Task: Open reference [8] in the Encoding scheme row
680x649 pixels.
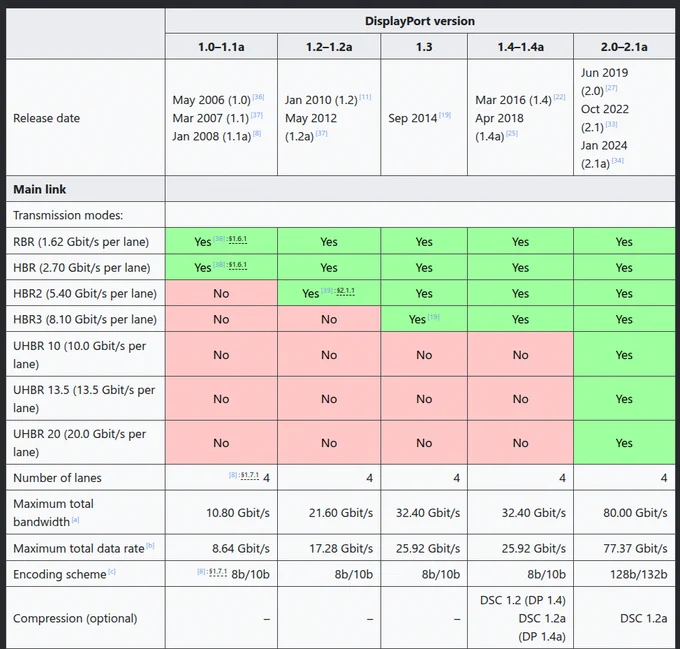Action: 201,572
